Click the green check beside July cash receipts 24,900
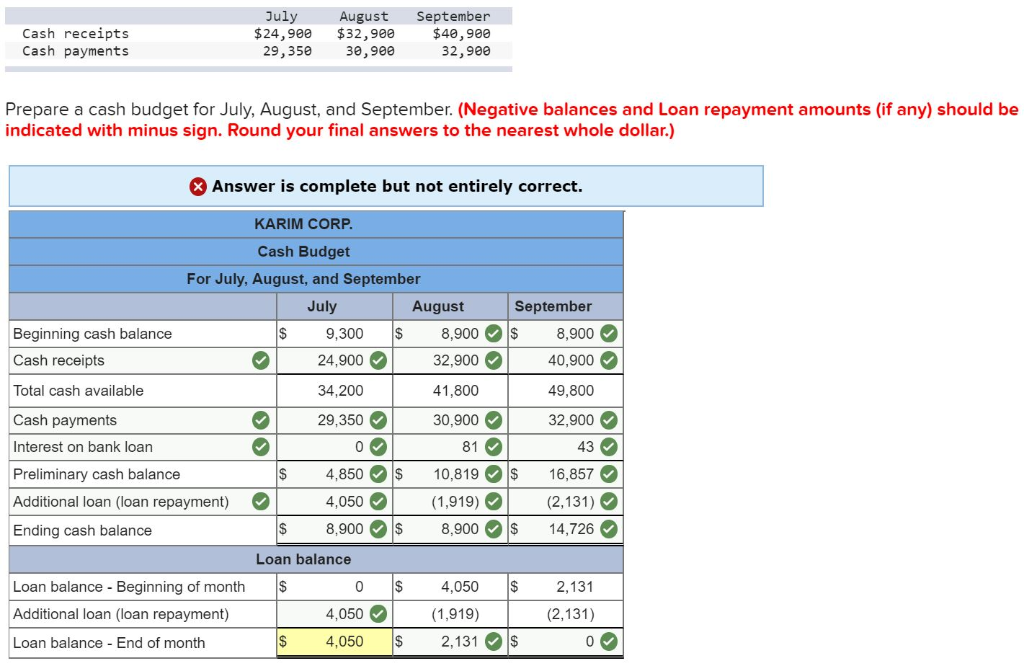1024x666 pixels. 378,360
